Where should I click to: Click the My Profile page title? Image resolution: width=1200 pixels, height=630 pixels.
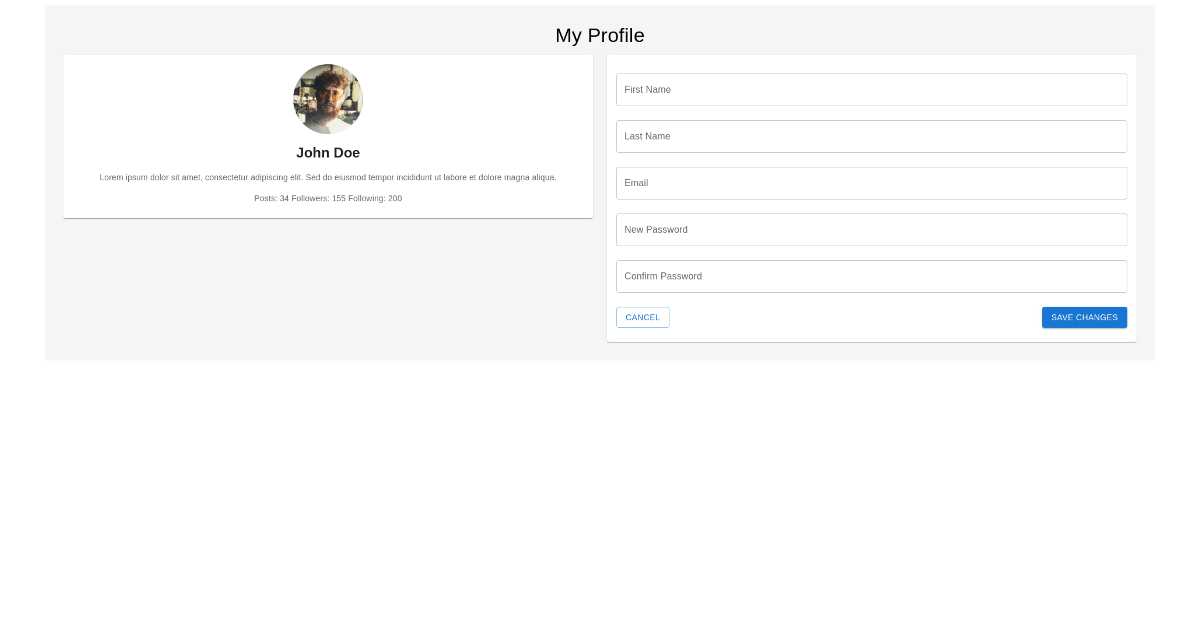pyautogui.click(x=600, y=35)
